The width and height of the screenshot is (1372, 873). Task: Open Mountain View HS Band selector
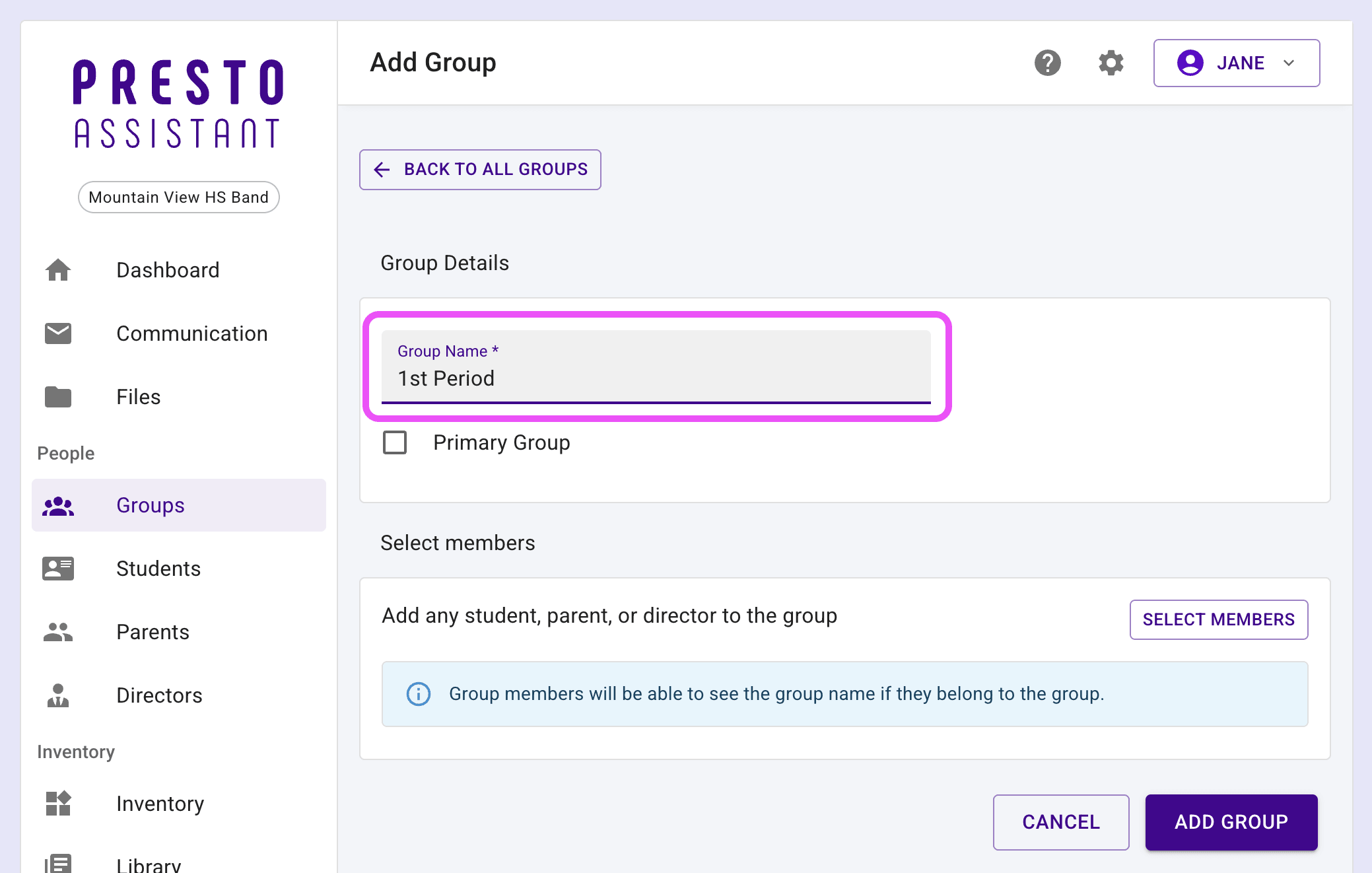[x=178, y=197]
